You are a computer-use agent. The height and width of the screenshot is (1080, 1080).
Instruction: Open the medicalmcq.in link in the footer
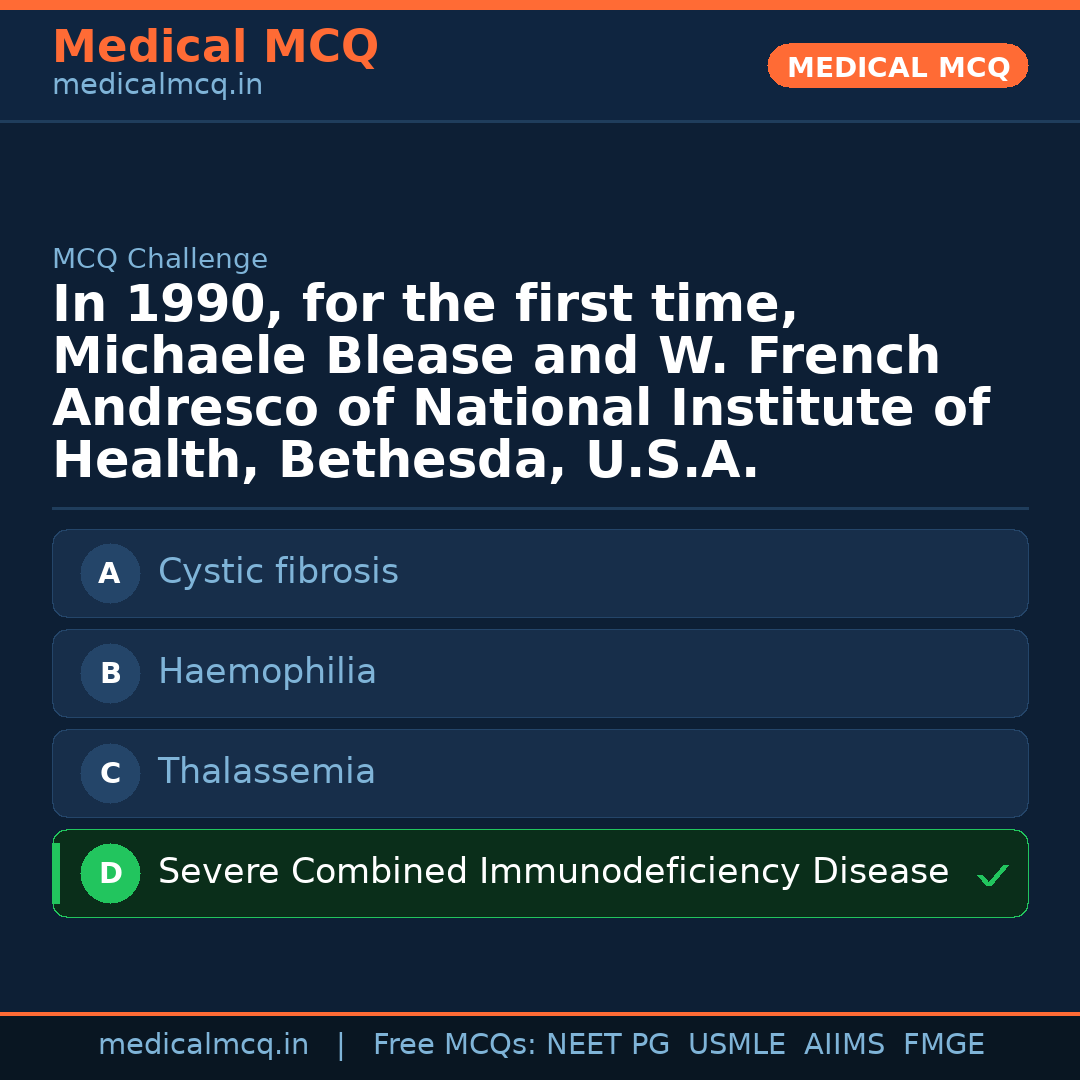pyautogui.click(x=203, y=1045)
